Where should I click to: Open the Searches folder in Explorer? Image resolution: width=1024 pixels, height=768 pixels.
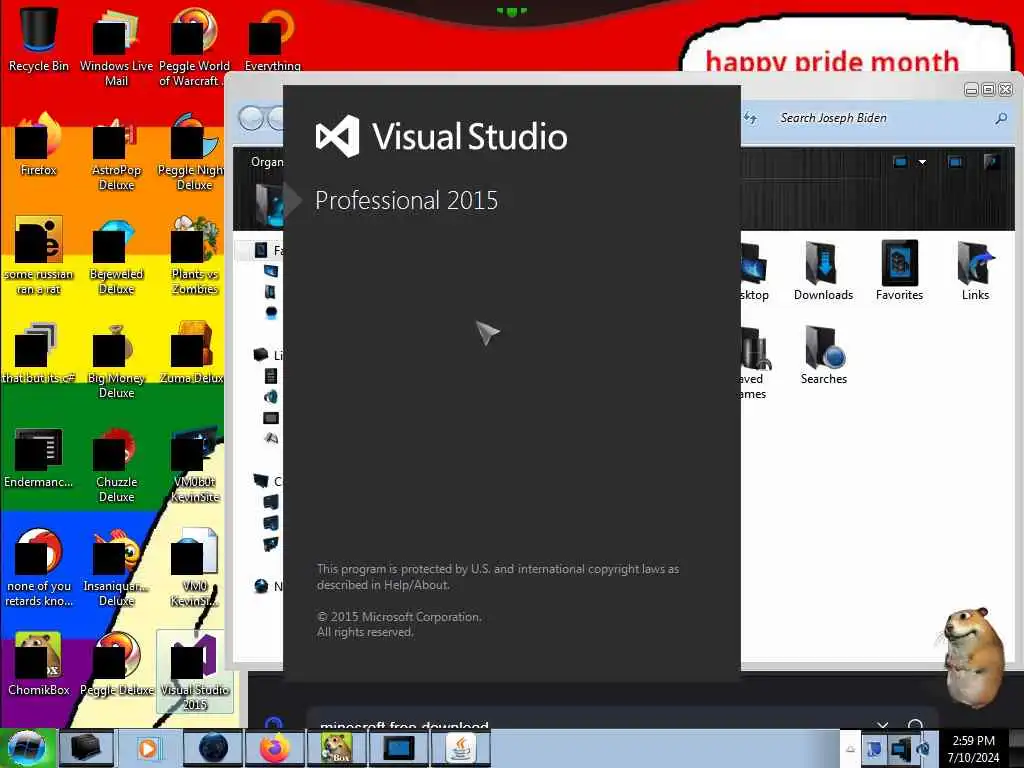coord(823,355)
